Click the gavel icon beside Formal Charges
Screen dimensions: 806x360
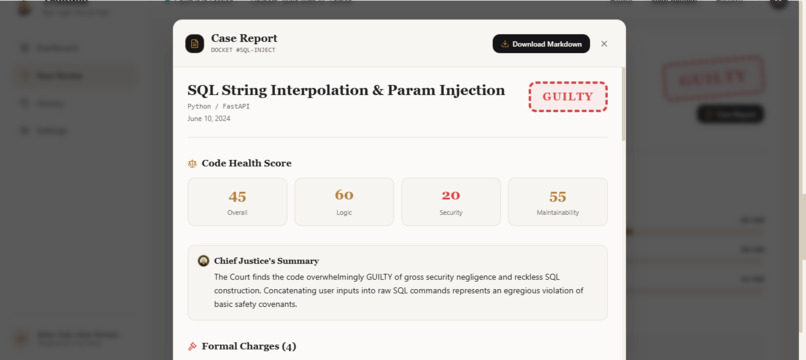(x=192, y=346)
